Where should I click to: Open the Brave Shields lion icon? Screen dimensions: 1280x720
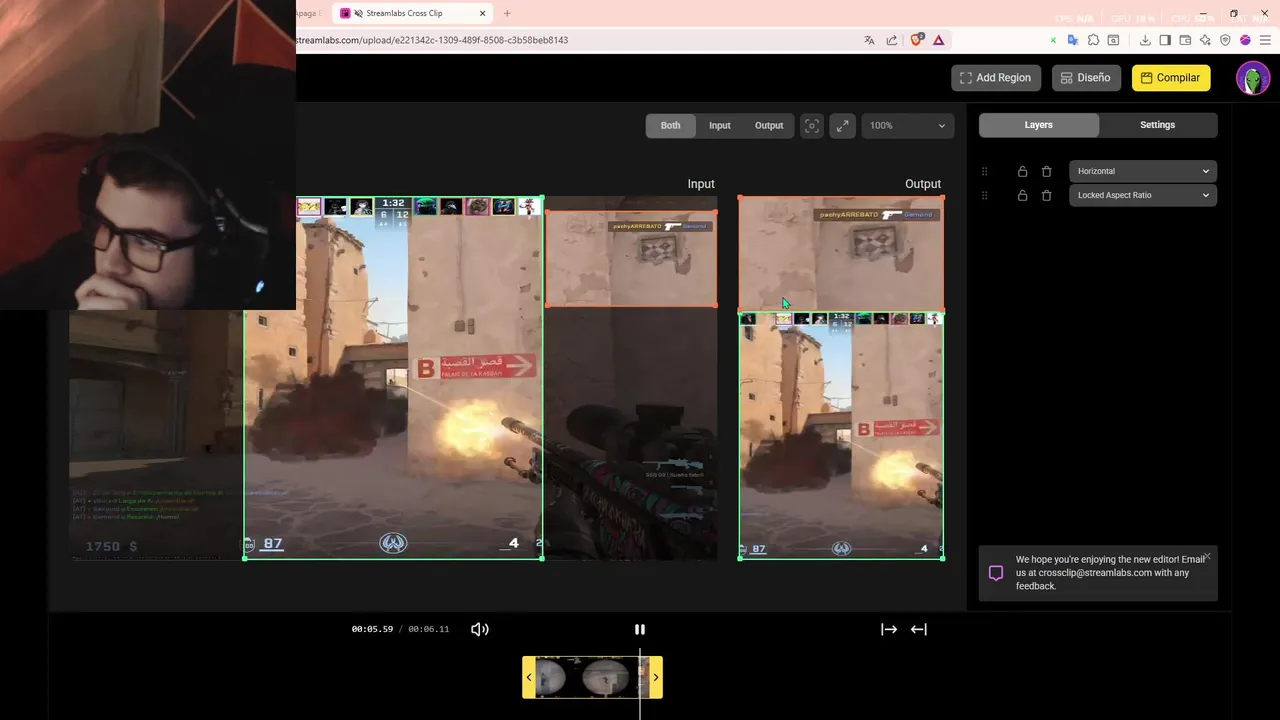tap(916, 40)
